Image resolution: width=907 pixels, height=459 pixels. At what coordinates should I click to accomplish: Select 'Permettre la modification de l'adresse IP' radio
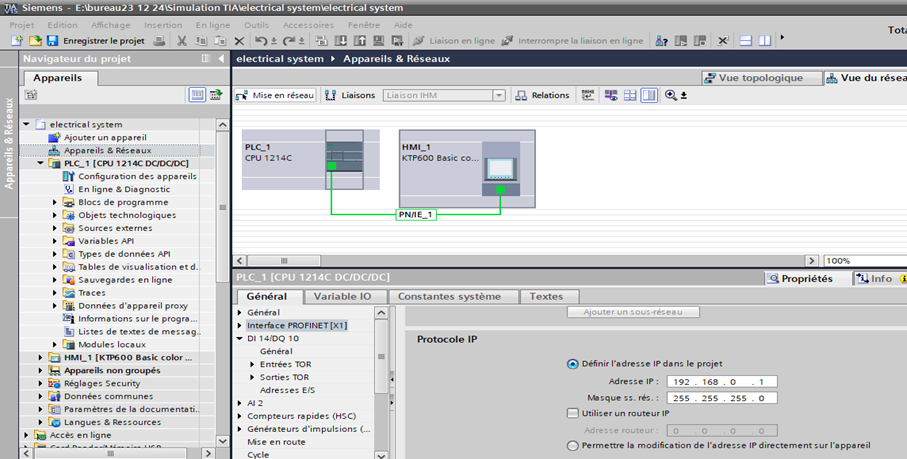click(573, 446)
